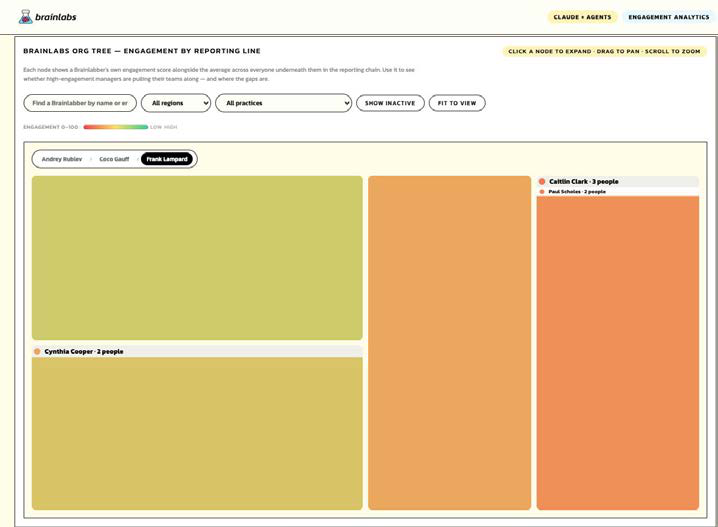
Task: Click the orange dot beside Paul Scholes
Action: pyautogui.click(x=542, y=191)
